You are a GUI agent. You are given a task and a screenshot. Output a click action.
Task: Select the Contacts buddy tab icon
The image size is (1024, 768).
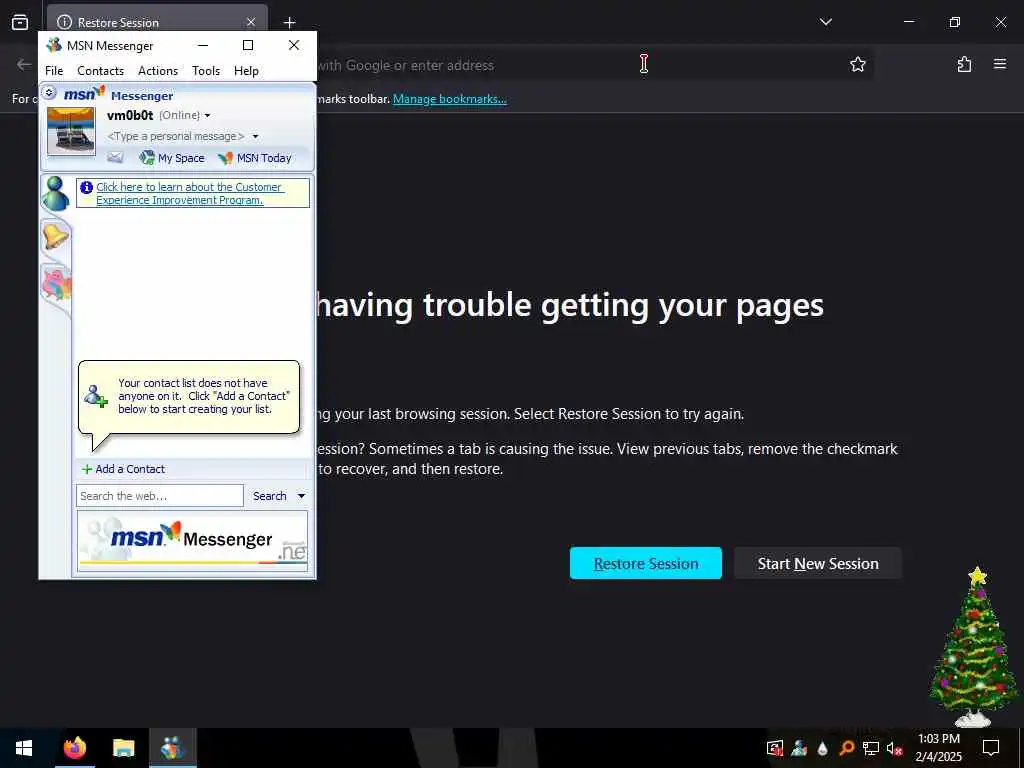tap(56, 193)
